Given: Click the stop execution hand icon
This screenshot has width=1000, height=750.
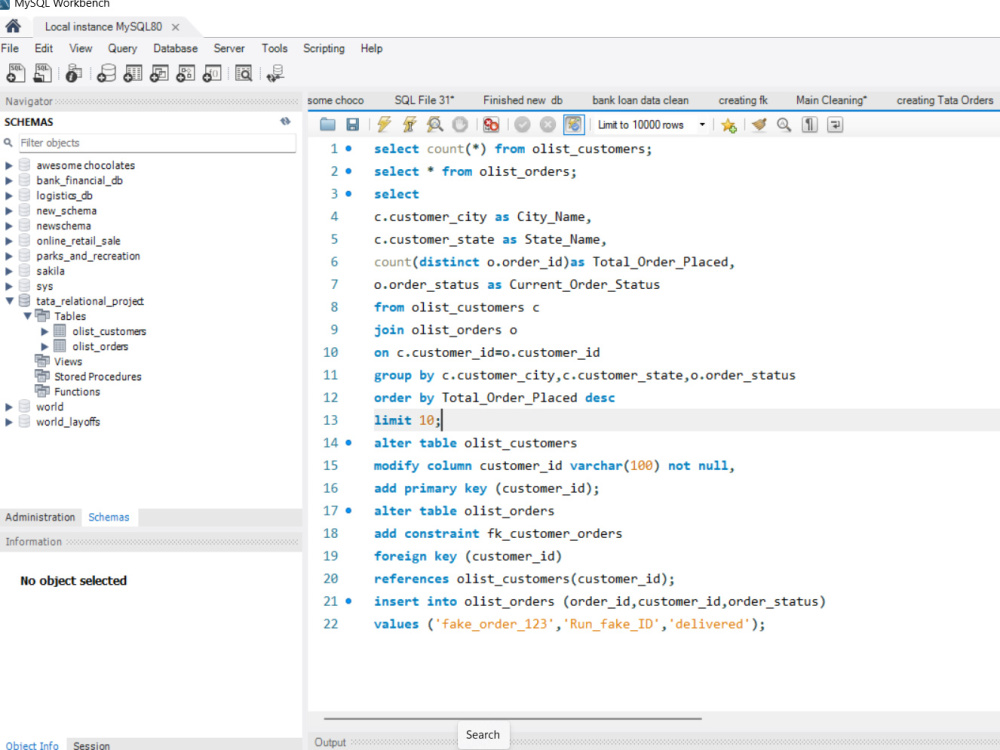Looking at the screenshot, I should coord(460,124).
